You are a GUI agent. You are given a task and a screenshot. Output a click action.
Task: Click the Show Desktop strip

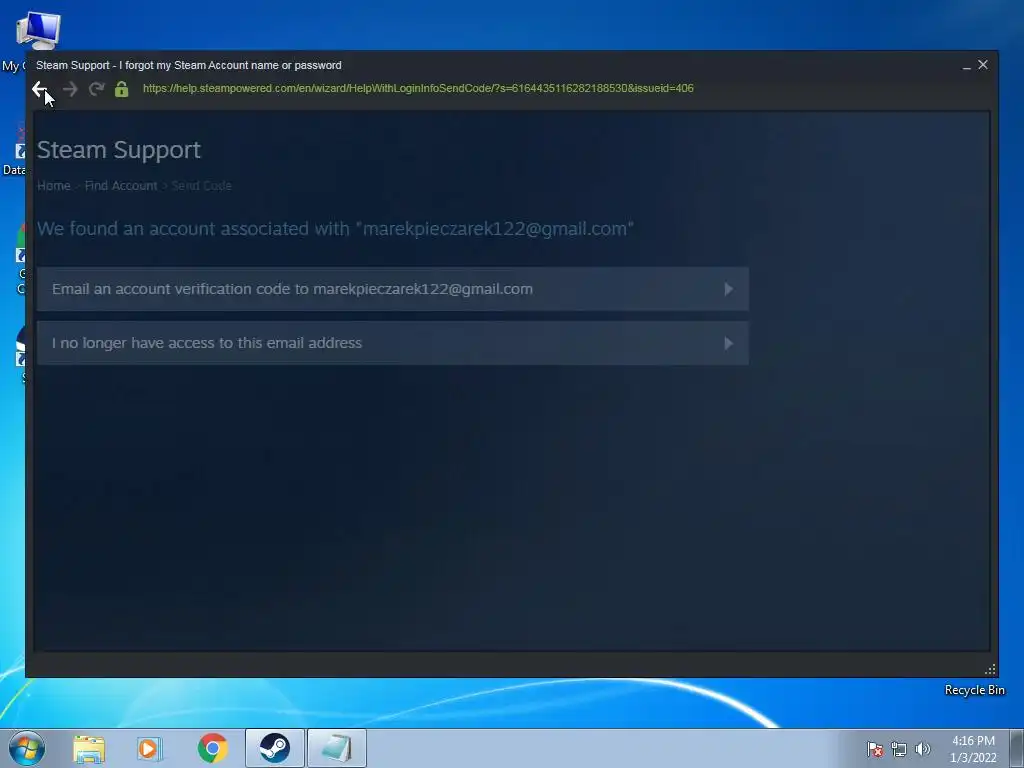tap(1017, 748)
